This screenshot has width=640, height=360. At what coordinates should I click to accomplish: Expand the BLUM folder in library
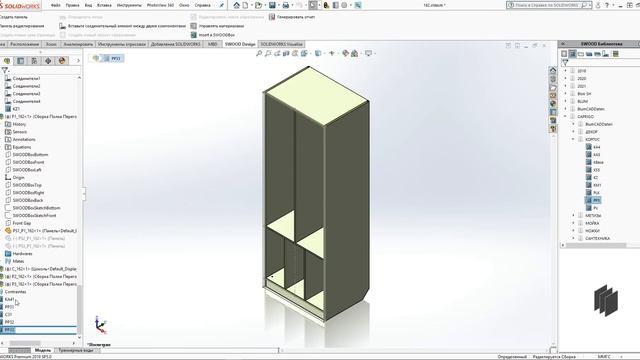565,101
